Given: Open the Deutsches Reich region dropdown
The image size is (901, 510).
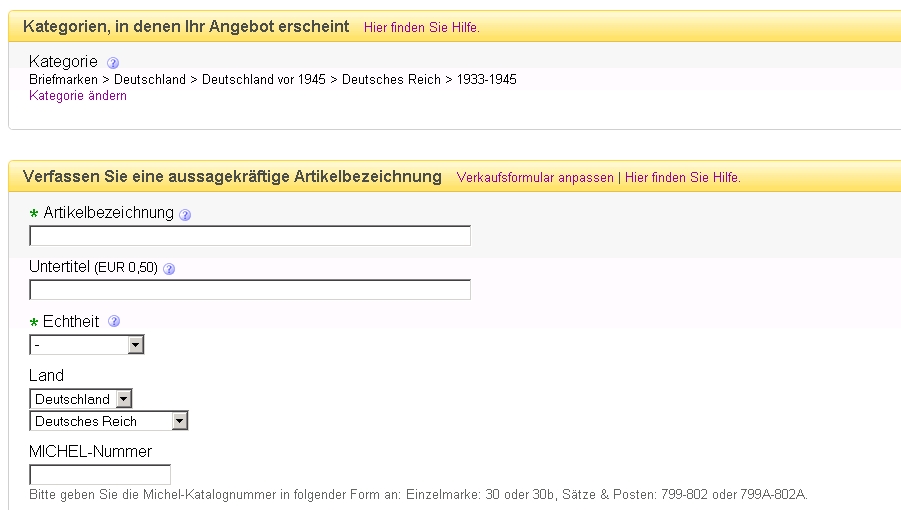Looking at the screenshot, I should [109, 421].
